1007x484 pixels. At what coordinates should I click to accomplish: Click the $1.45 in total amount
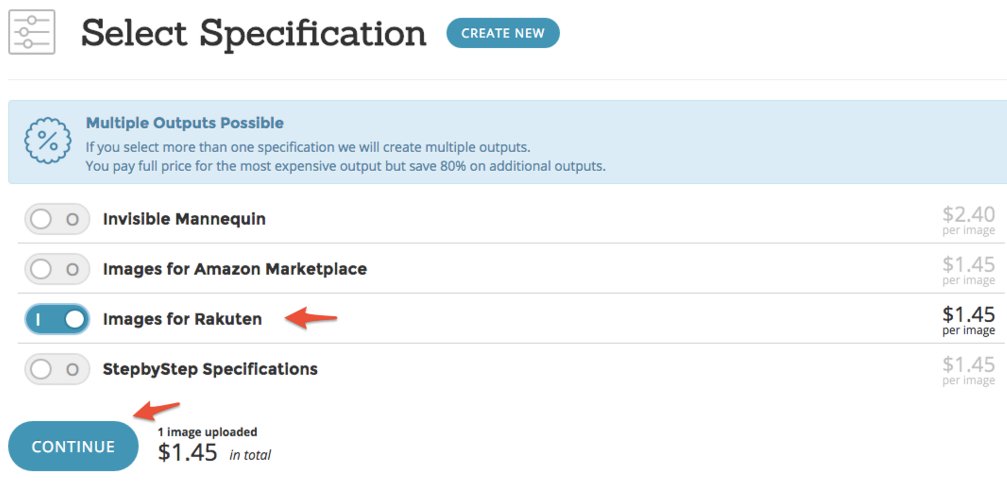188,452
